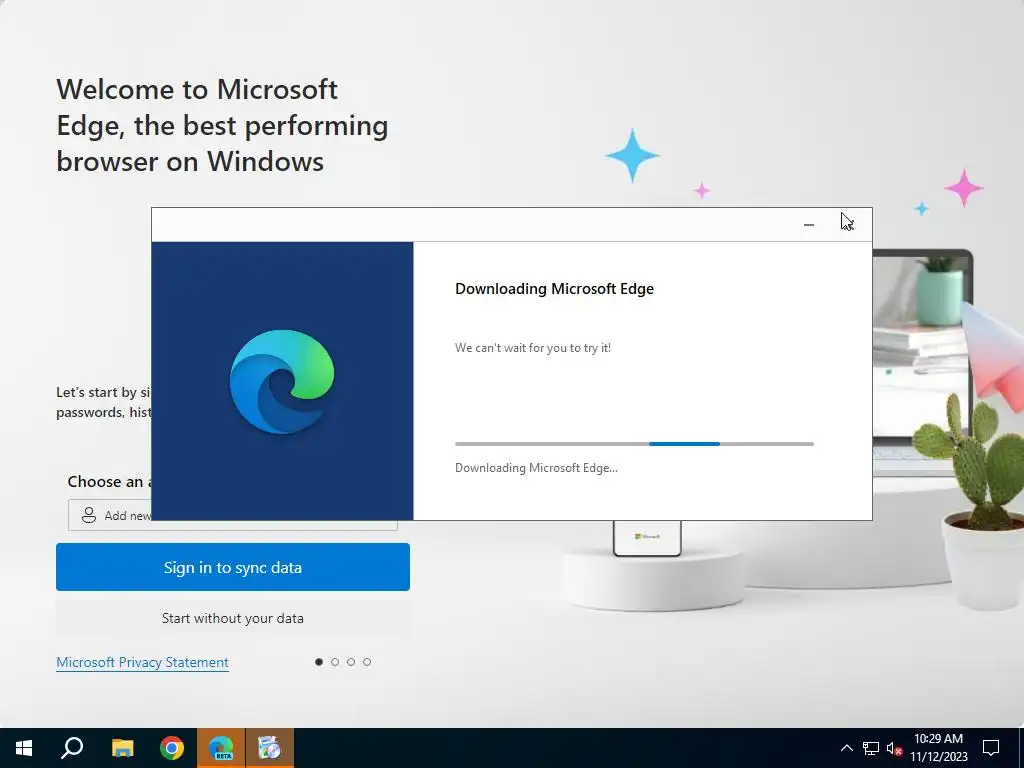This screenshot has width=1024, height=768.
Task: Open the clock showing 10:29 AM
Action: (x=938, y=748)
